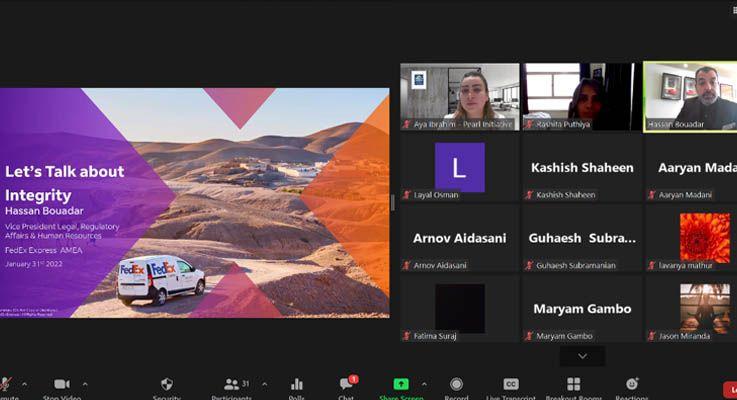The image size is (737, 400).
Task: Select the Arnov Aidasani participant tile
Action: pyautogui.click(x=460, y=238)
